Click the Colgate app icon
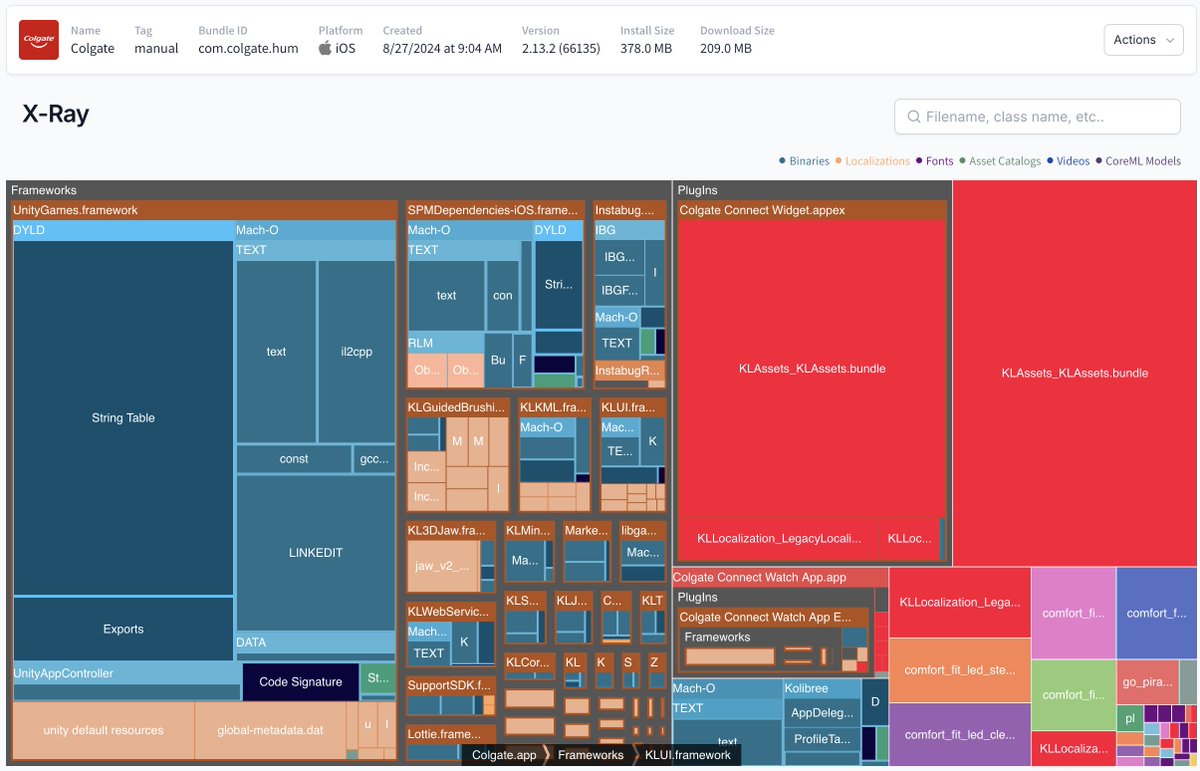 [x=39, y=40]
